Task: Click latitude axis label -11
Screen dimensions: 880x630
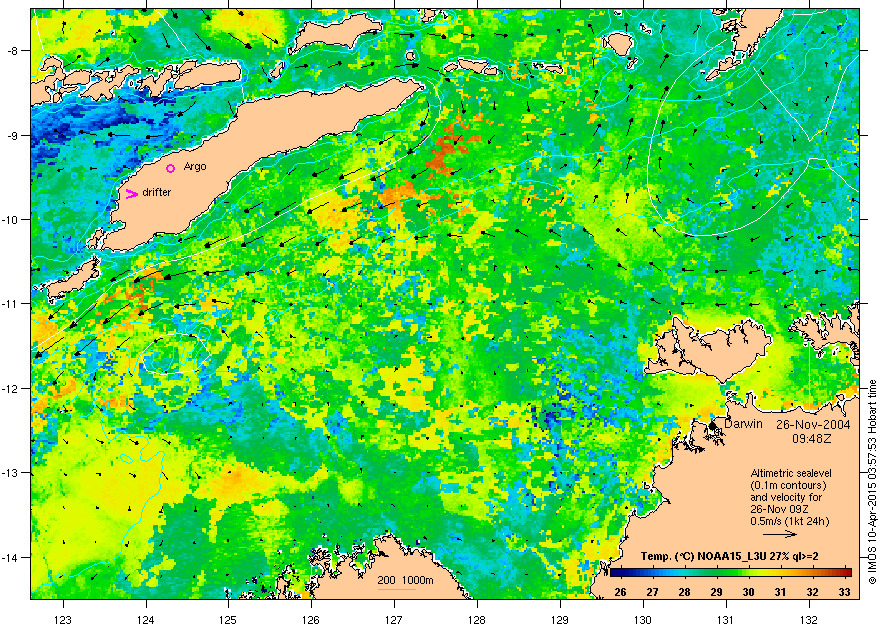Action: pyautogui.click(x=10, y=303)
